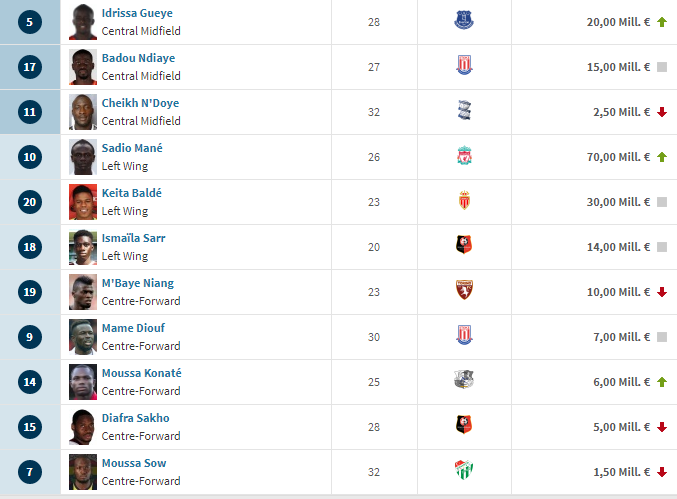
Task: Click the Amiens club crest icon
Action: point(464,380)
